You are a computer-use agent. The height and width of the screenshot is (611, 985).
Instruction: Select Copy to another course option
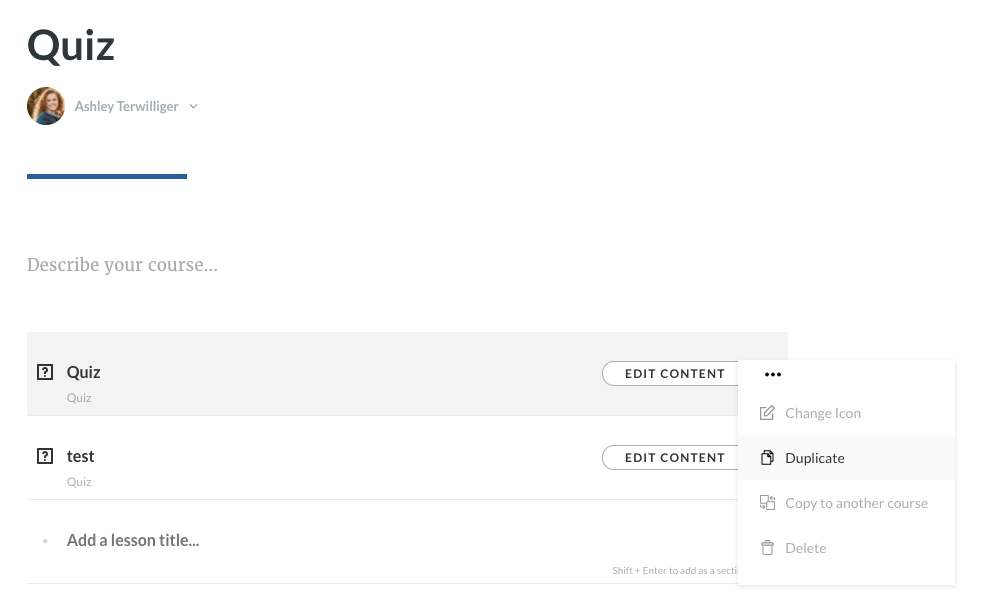click(x=856, y=503)
